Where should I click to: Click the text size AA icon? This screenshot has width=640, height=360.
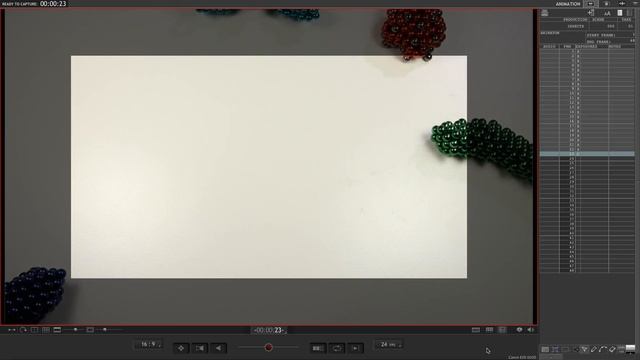(607, 13)
